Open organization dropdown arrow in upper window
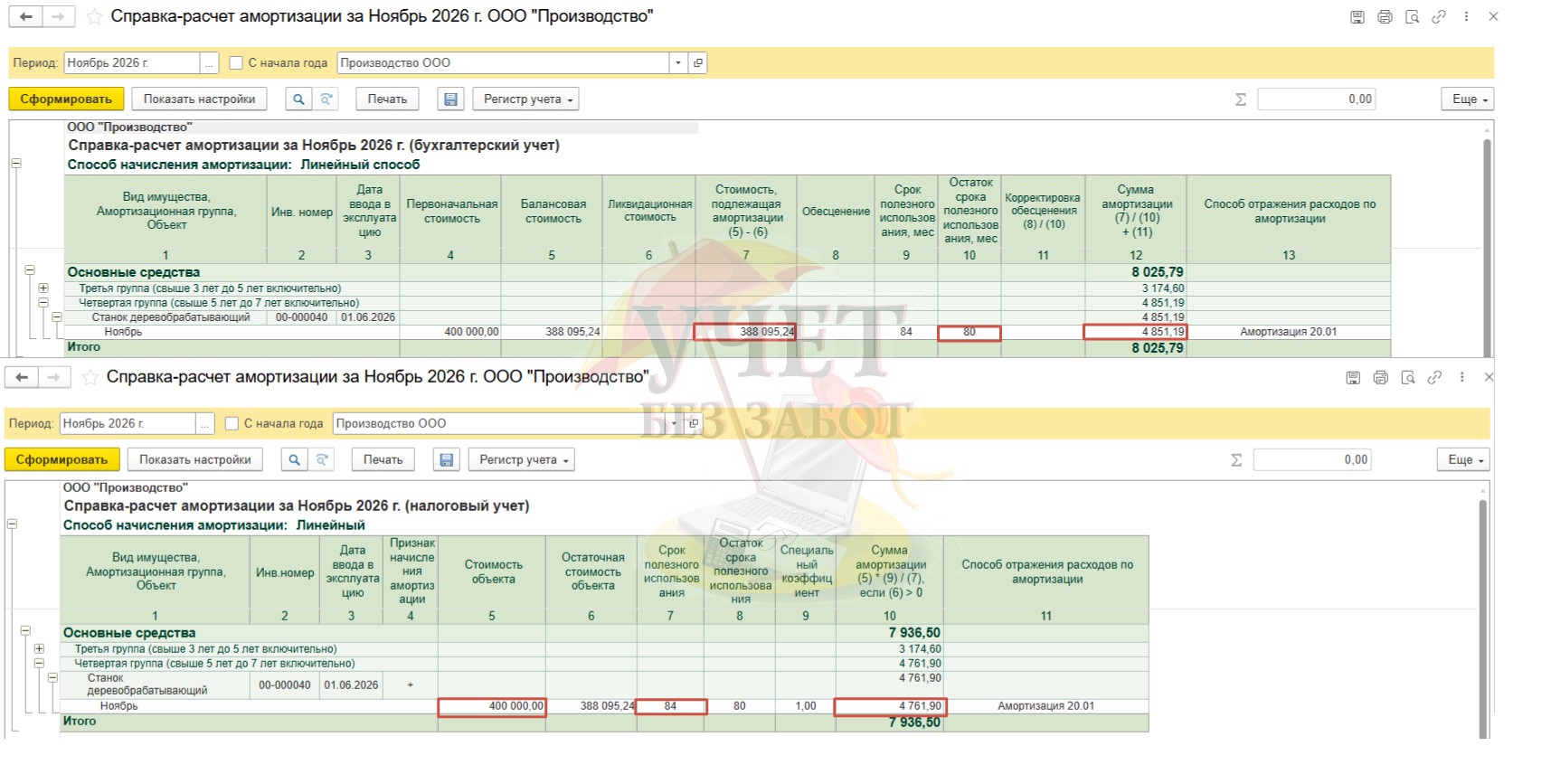 (x=678, y=62)
